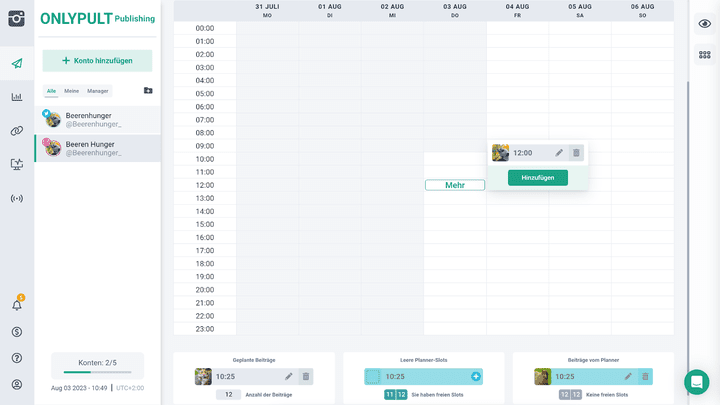
Task: Click the Hinzufügen button
Action: pos(538,178)
